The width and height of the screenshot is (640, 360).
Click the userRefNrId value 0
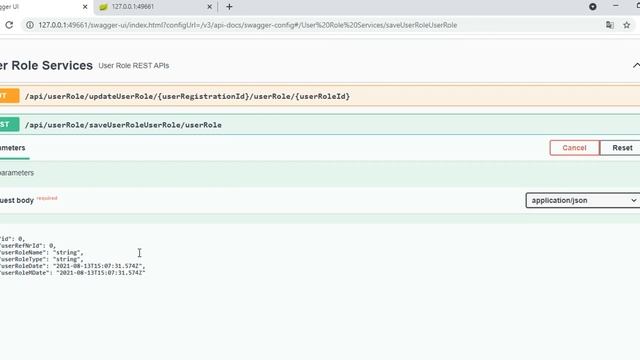(x=51, y=246)
